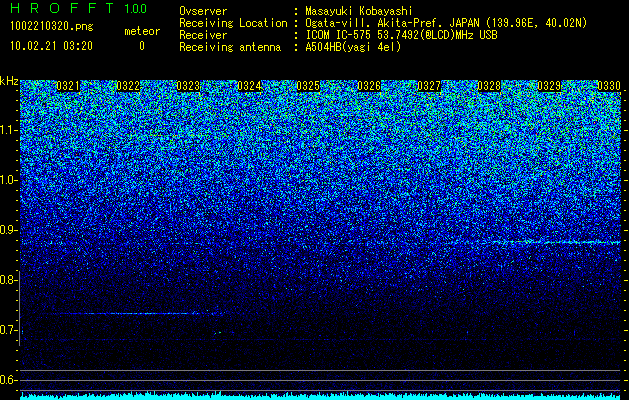Click the filename 1002210320.png

[52, 27]
